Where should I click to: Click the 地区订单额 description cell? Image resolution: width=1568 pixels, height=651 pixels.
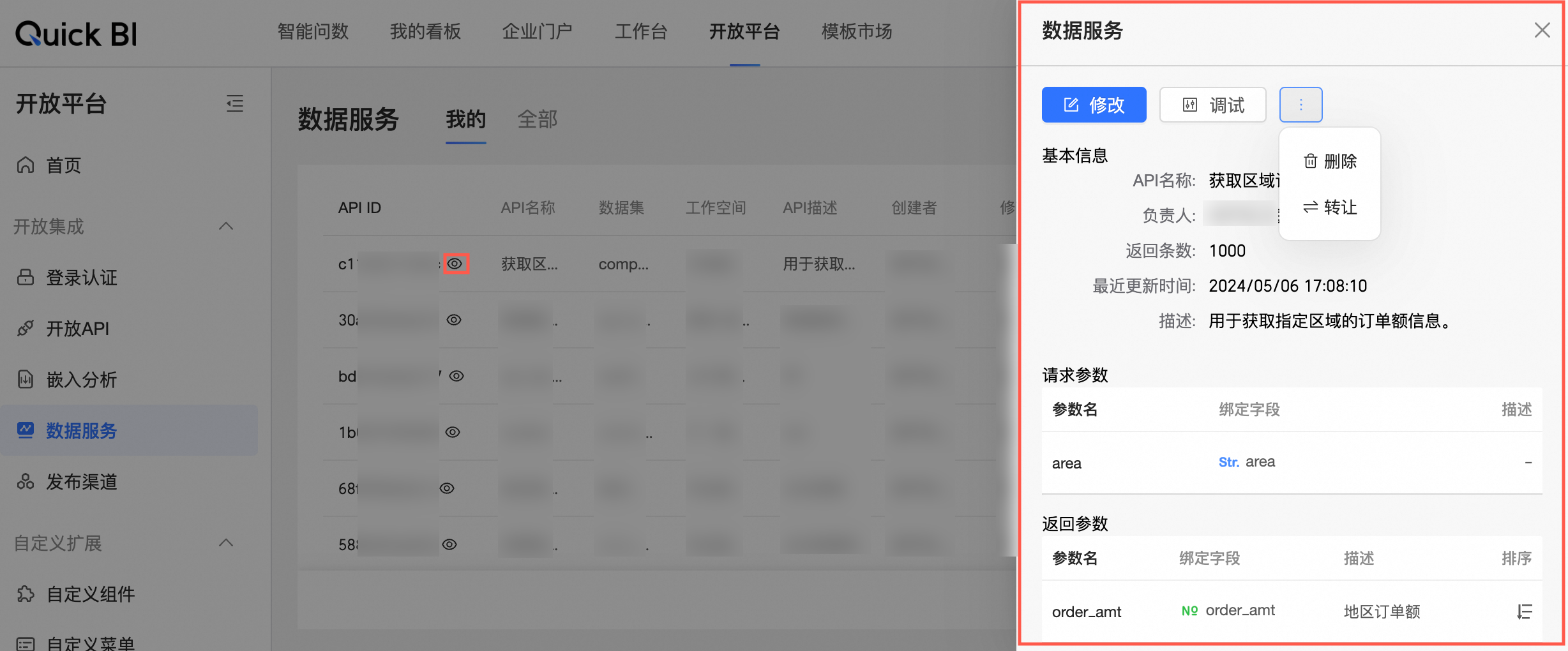click(x=1382, y=611)
